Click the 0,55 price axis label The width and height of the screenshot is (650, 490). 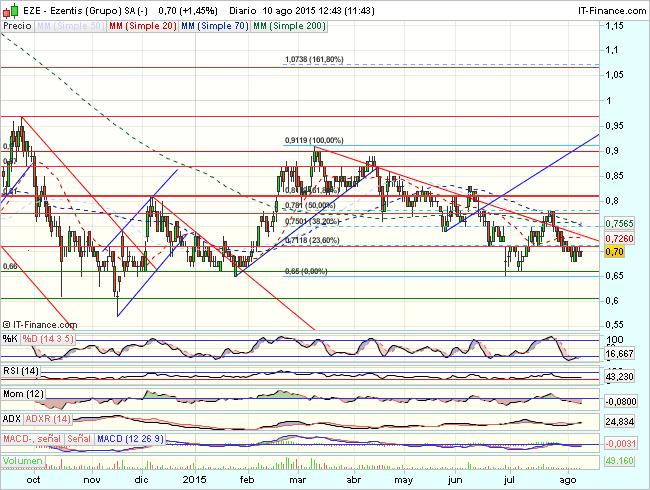tap(614, 325)
